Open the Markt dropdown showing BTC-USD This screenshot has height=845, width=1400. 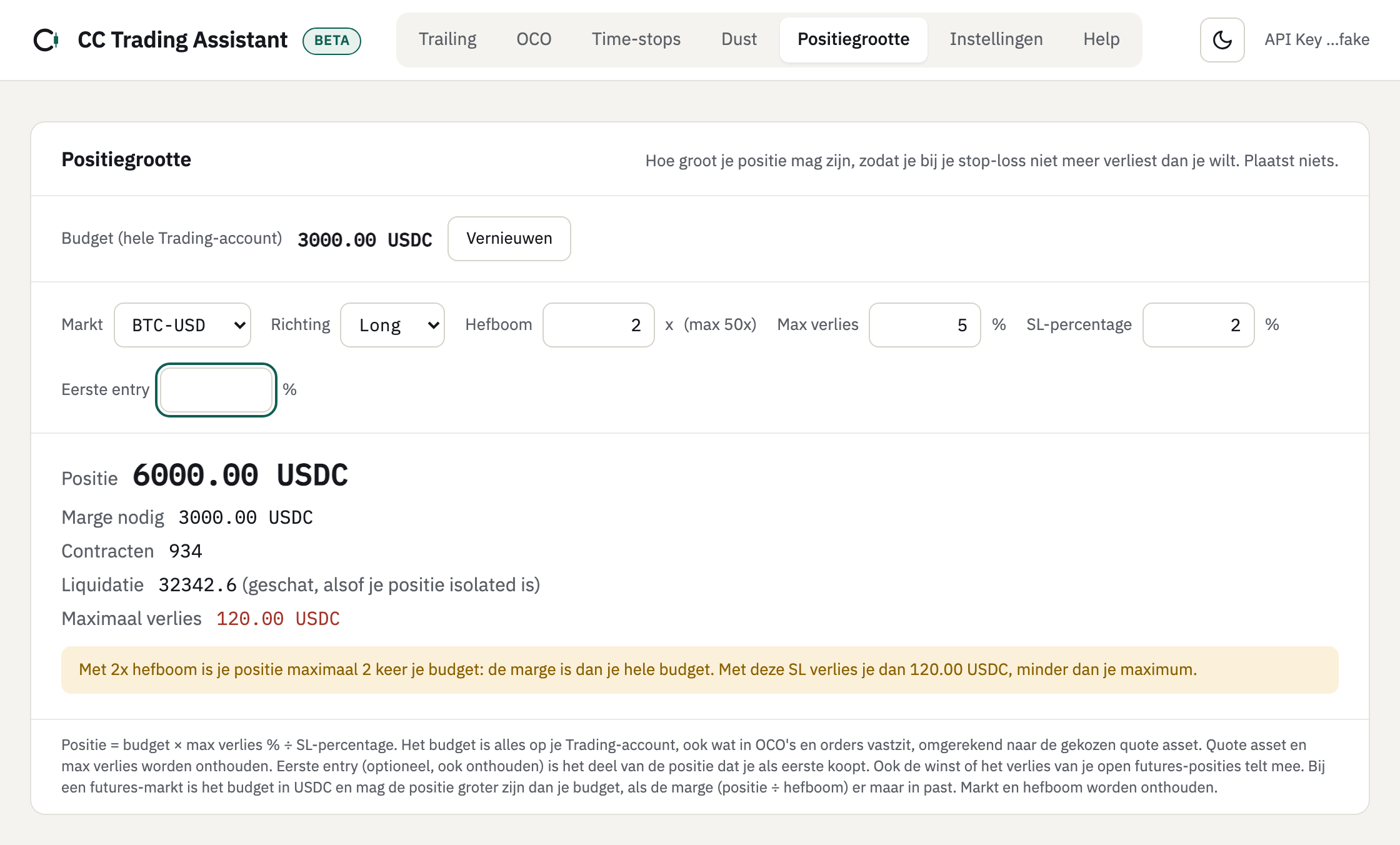(182, 325)
